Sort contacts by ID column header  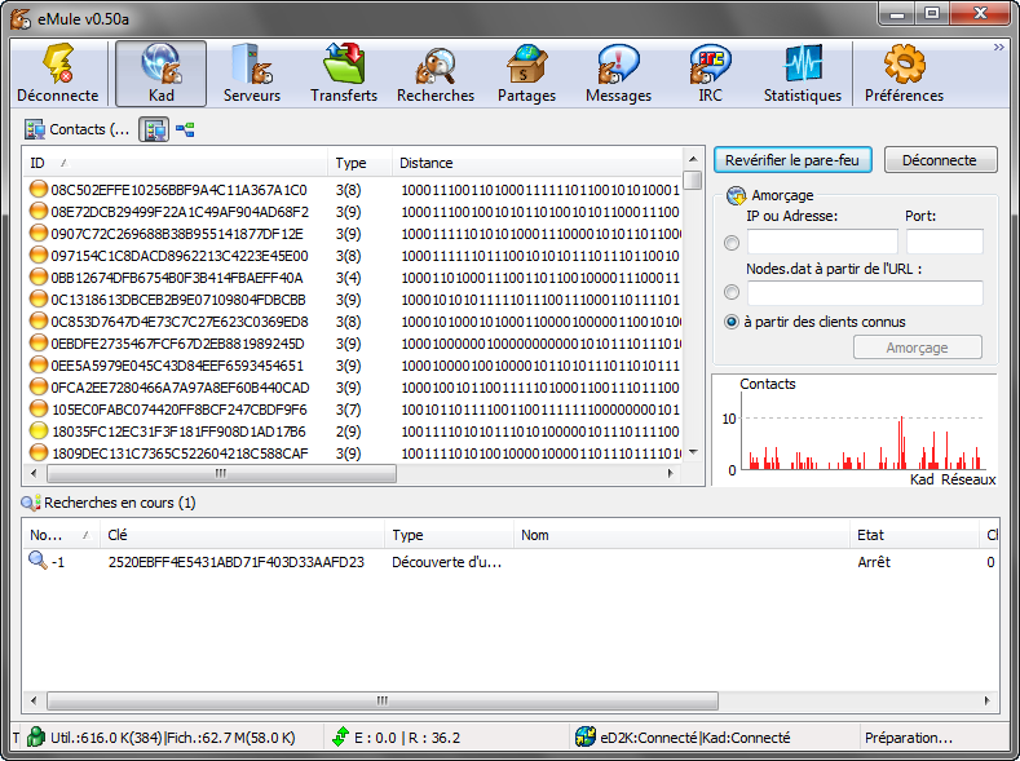tap(176, 163)
